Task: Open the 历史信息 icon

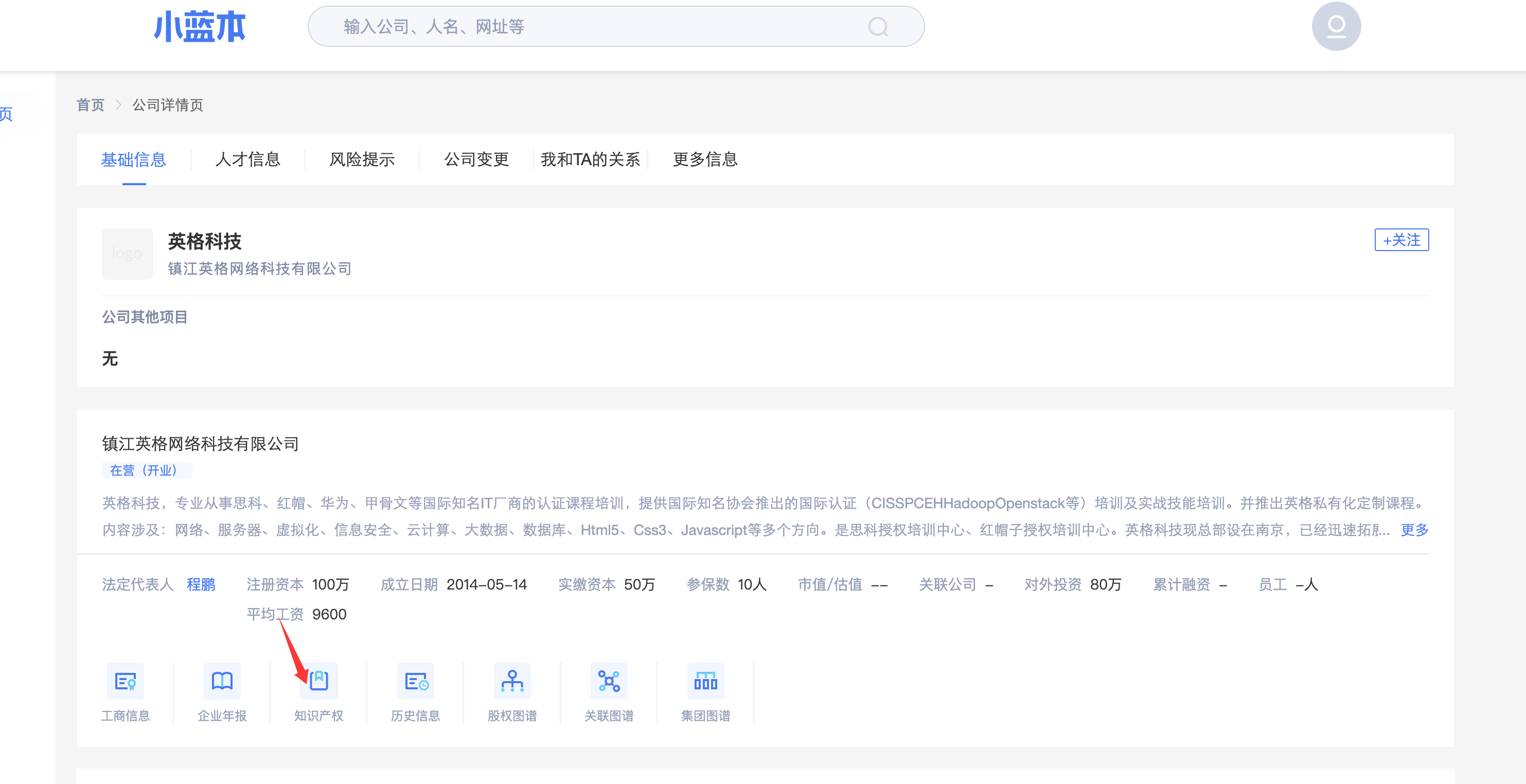Action: click(416, 681)
